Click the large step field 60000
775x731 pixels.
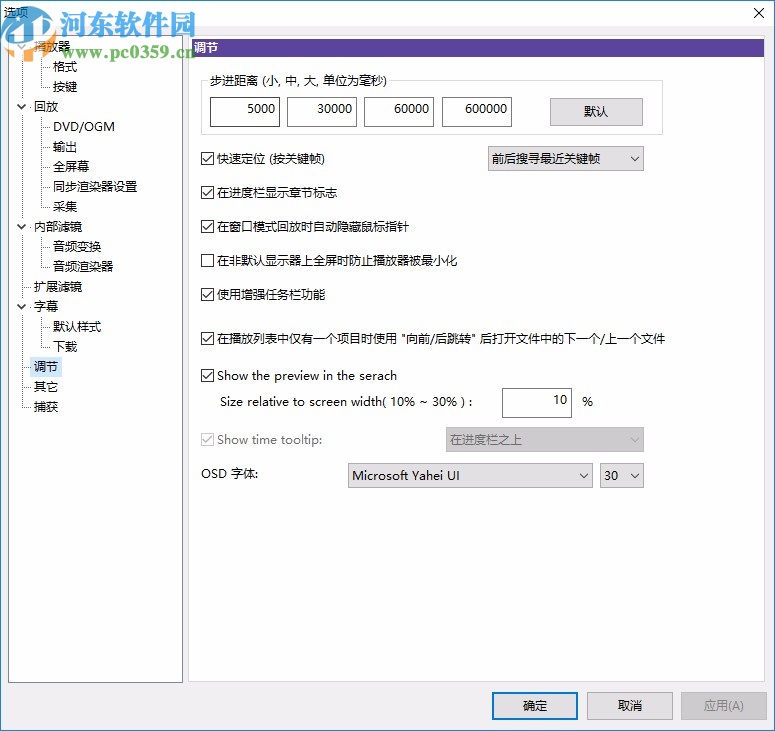[x=399, y=112]
